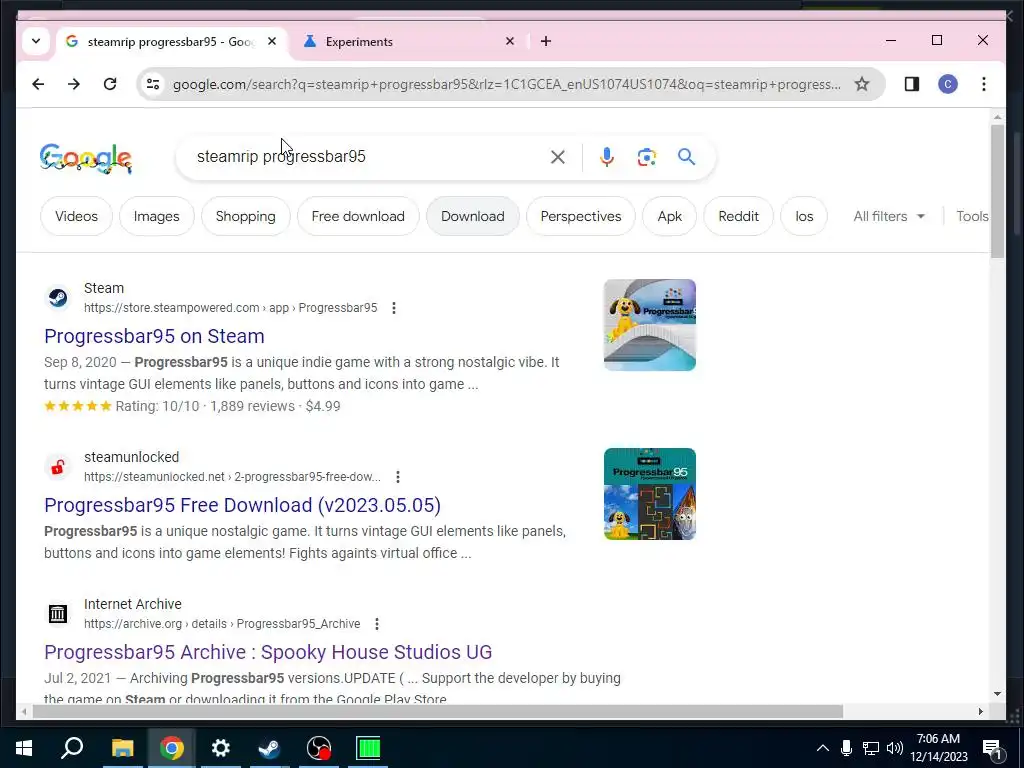
Task: Open volume control in system tray
Action: point(895,748)
